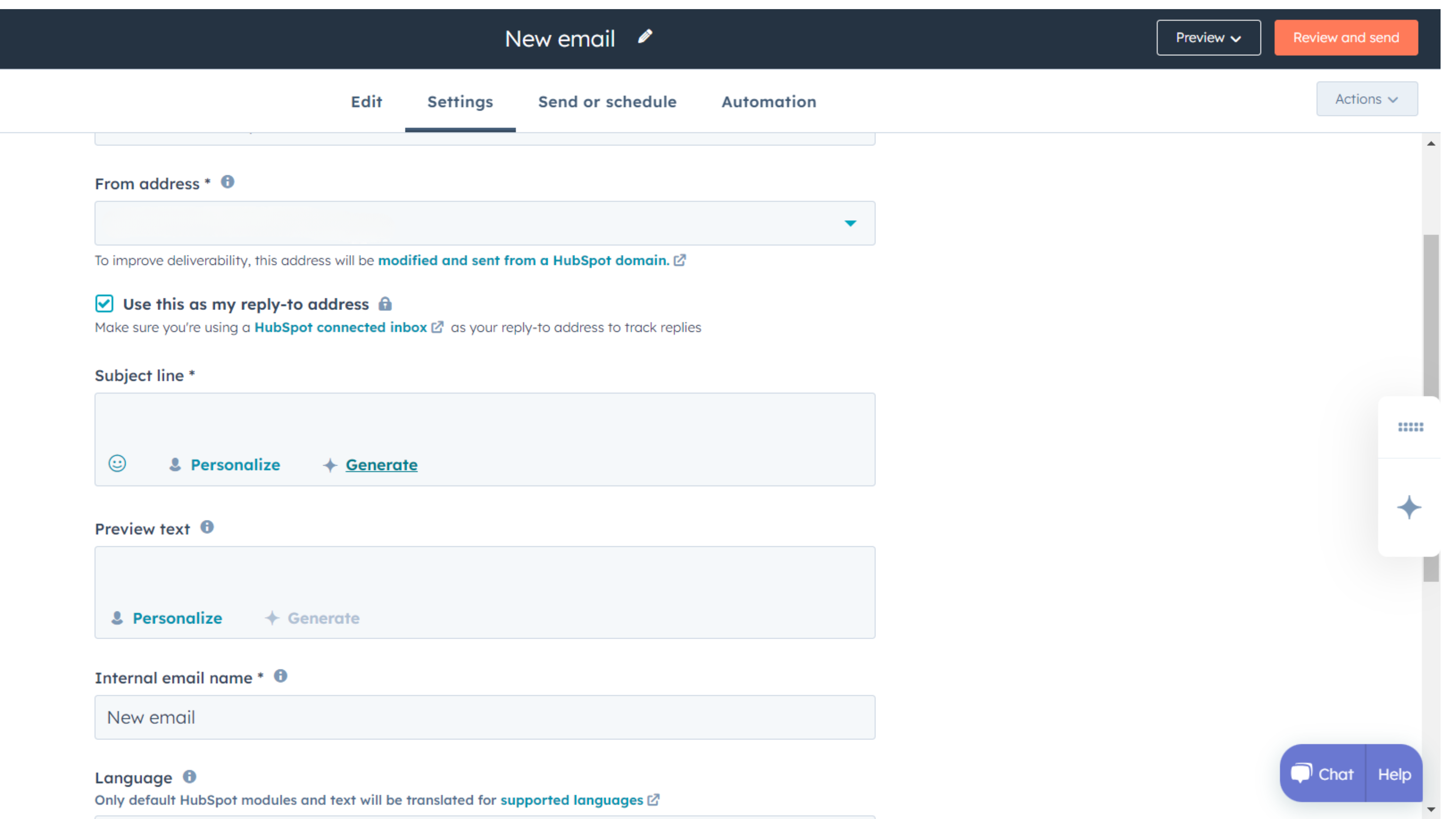Expand the Preview dropdown button
This screenshot has height=819, width=1456.
[1208, 38]
